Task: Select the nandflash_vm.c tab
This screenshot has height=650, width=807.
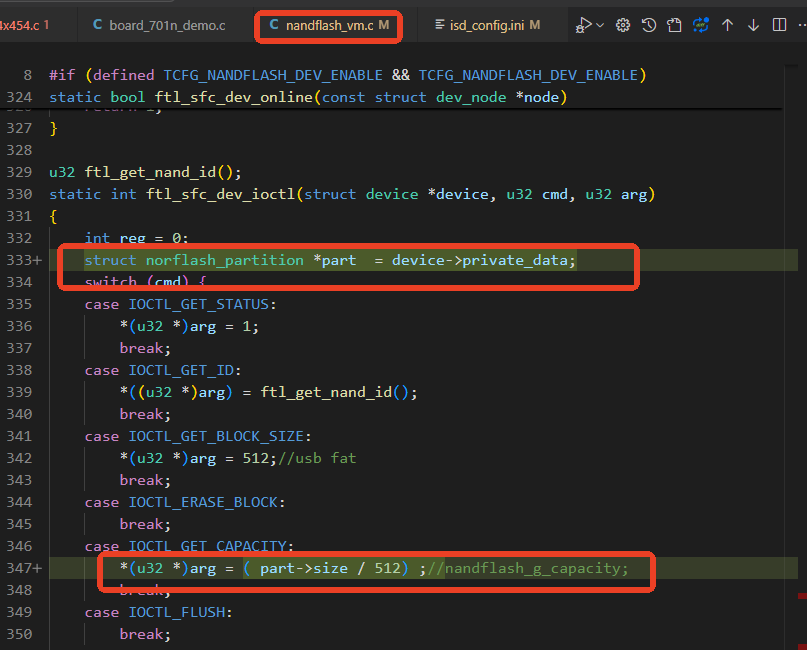Action: pos(329,25)
